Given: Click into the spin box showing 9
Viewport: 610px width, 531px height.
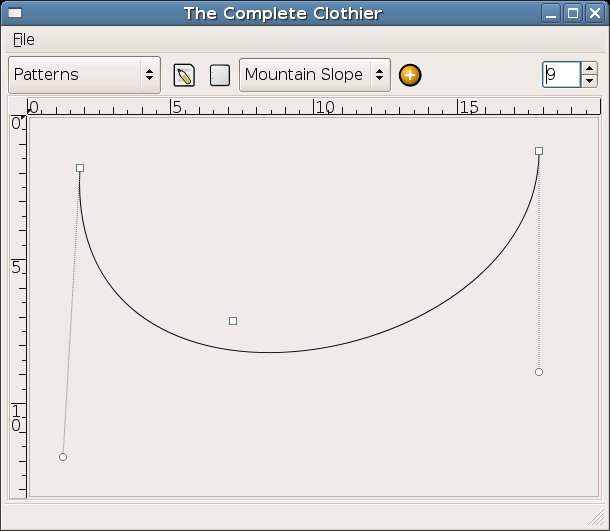Looking at the screenshot, I should pos(561,74).
